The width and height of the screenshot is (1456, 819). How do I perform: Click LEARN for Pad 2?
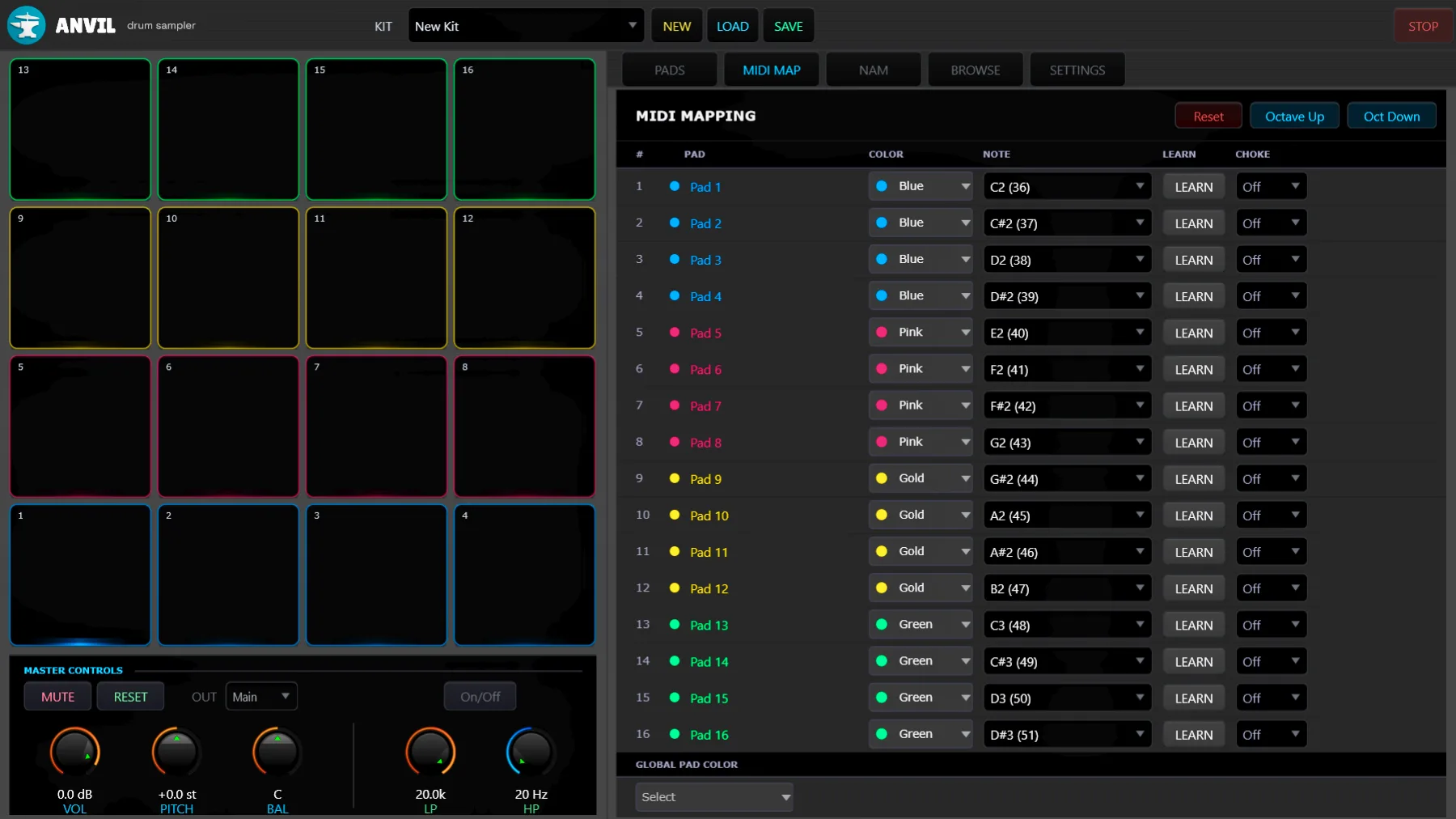click(1193, 223)
